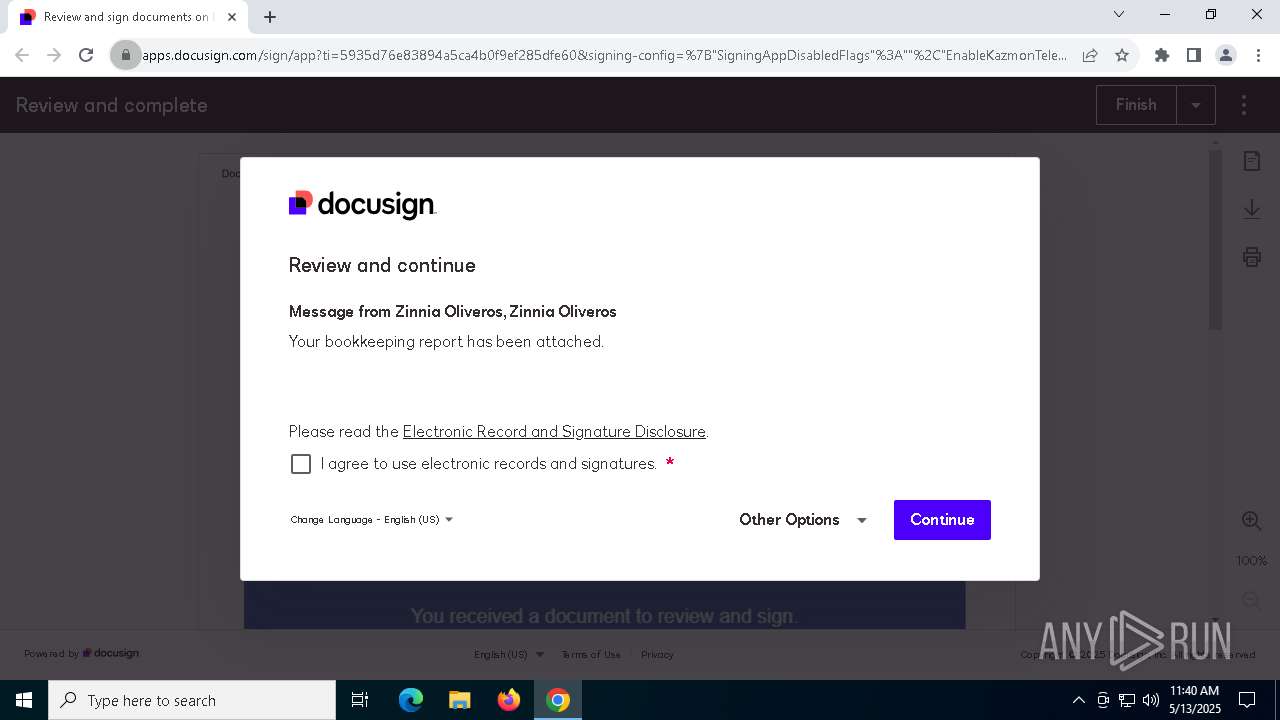Open the Privacy footer link

657,655
